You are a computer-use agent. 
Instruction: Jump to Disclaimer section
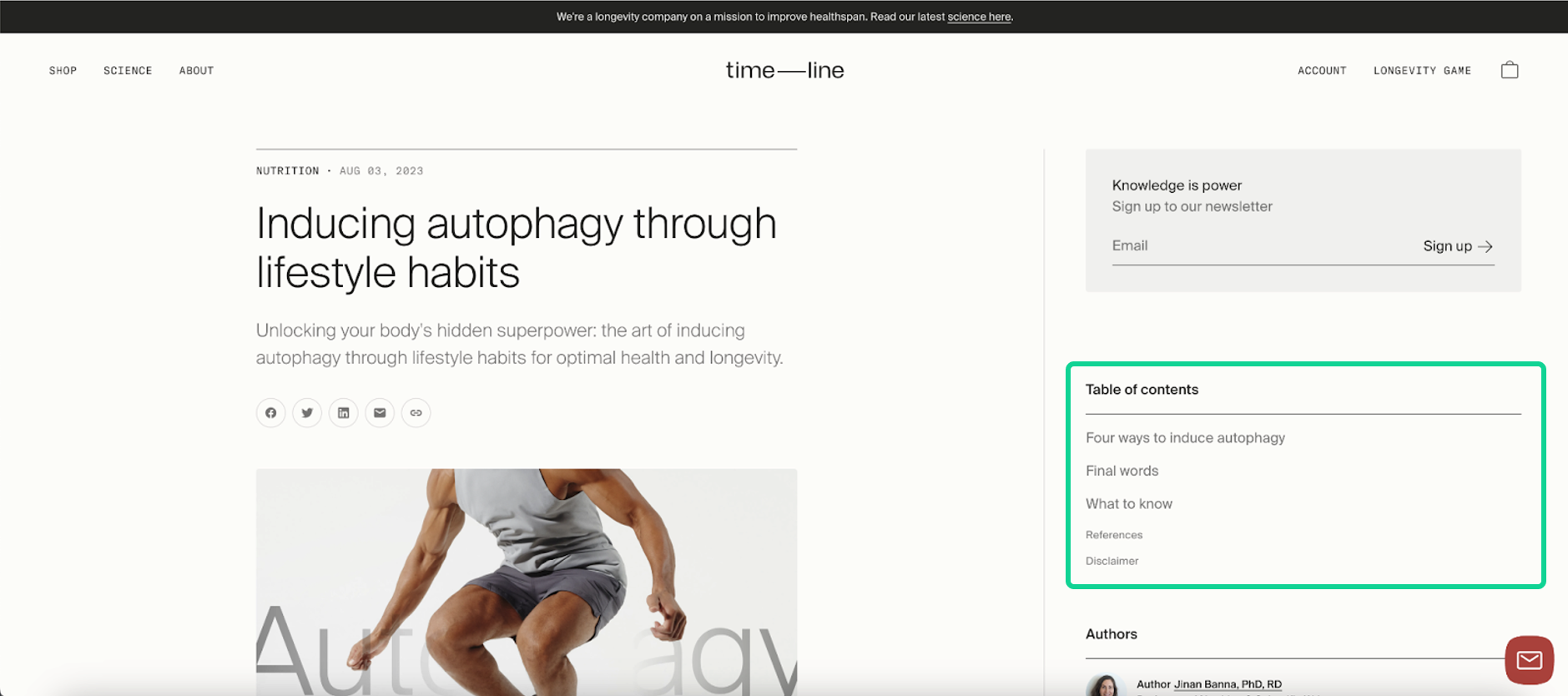pyautogui.click(x=1112, y=561)
